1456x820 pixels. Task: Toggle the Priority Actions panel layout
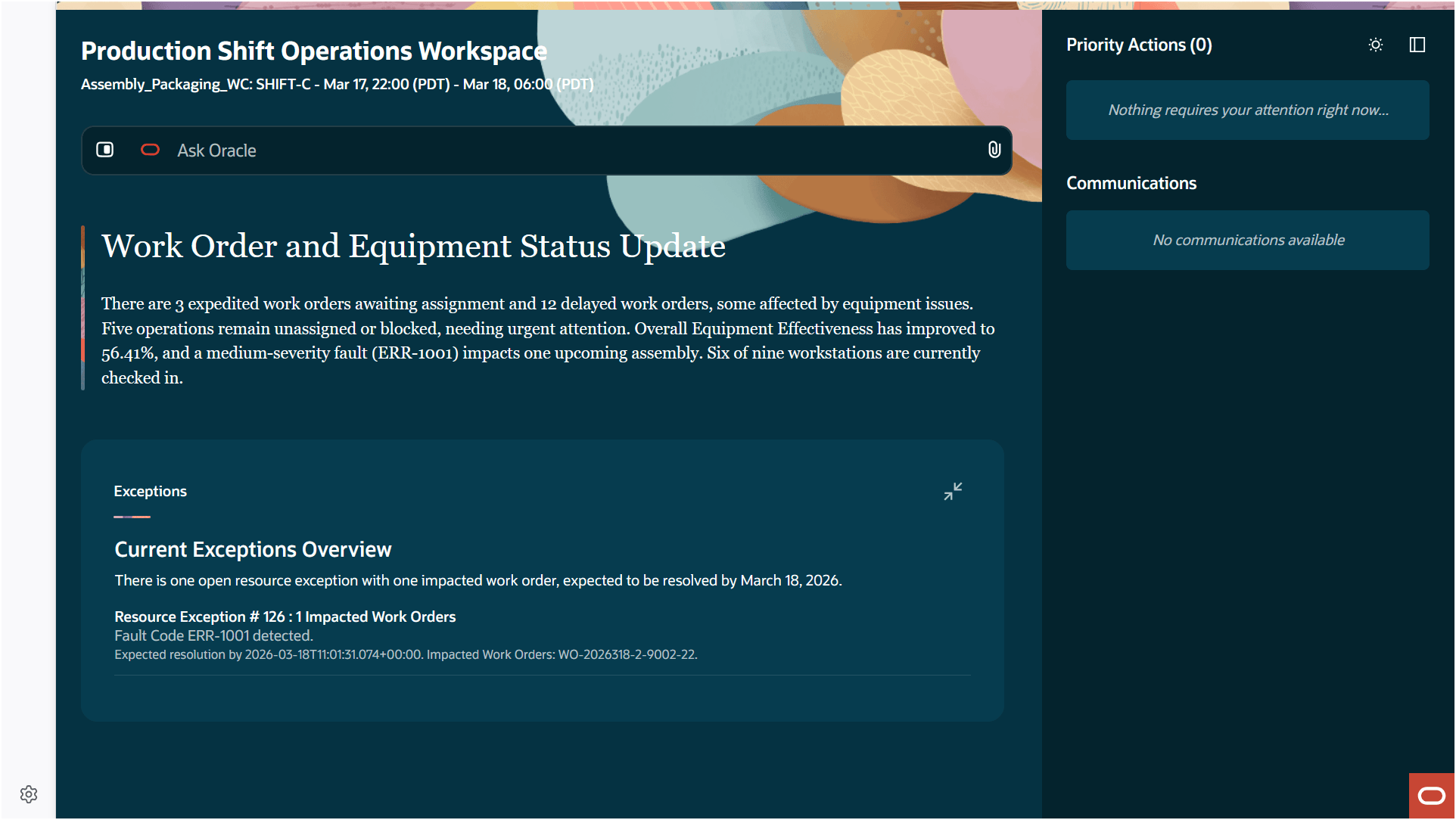pos(1417,45)
